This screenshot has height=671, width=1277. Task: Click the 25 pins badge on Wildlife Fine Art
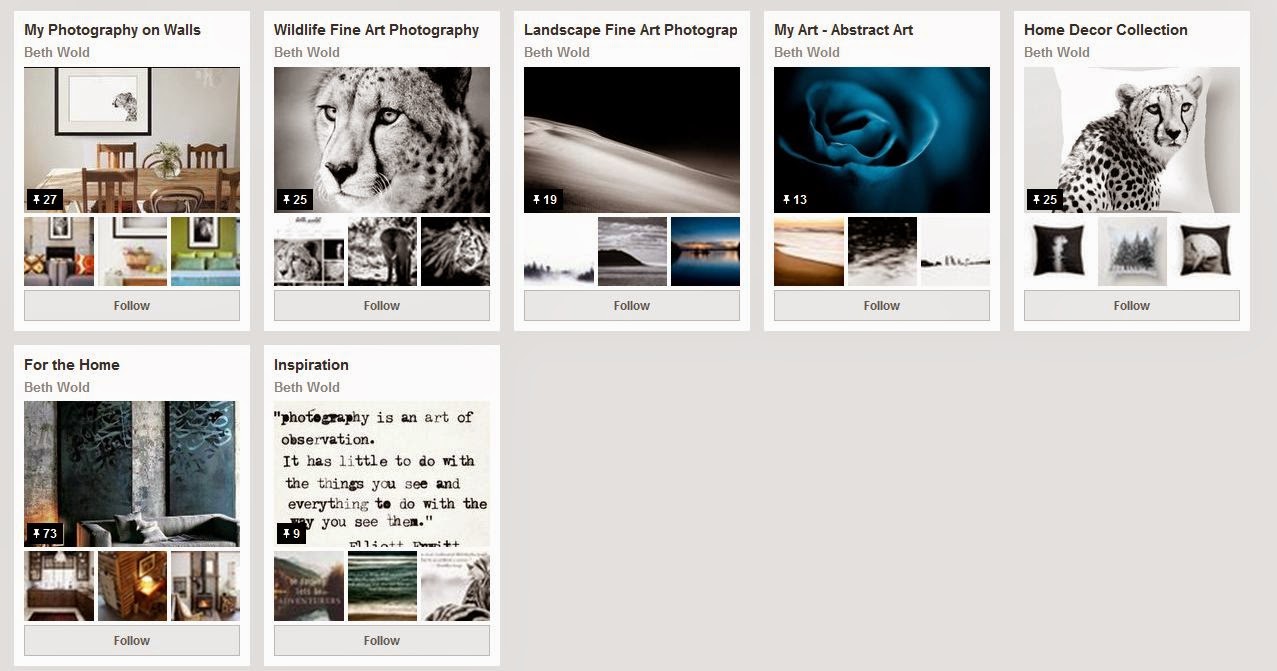click(295, 199)
